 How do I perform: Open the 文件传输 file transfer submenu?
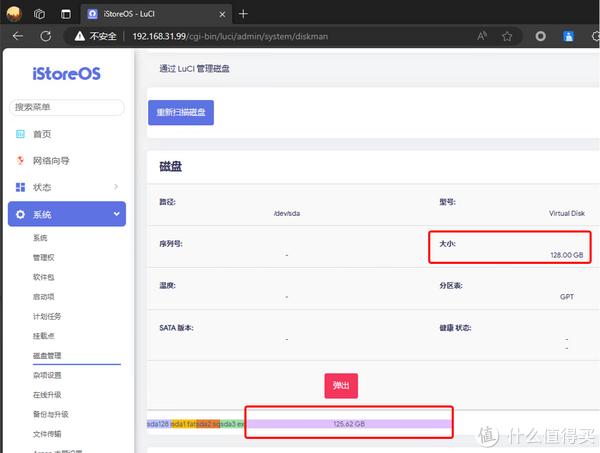coord(47,434)
